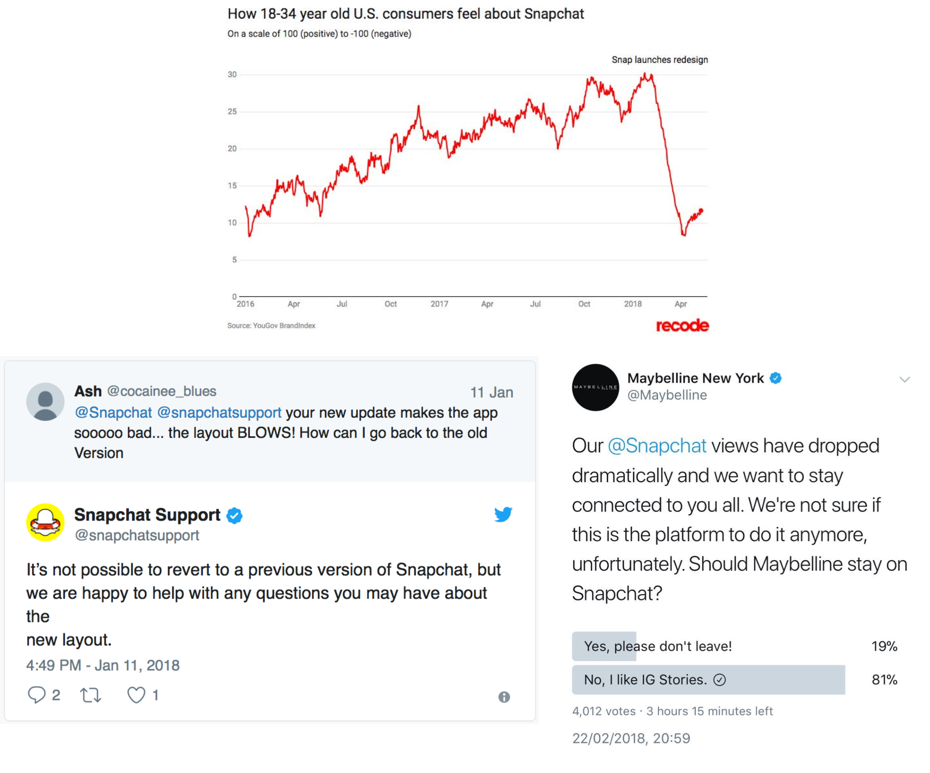Open the Snapchat Support ghost avatar

45,522
